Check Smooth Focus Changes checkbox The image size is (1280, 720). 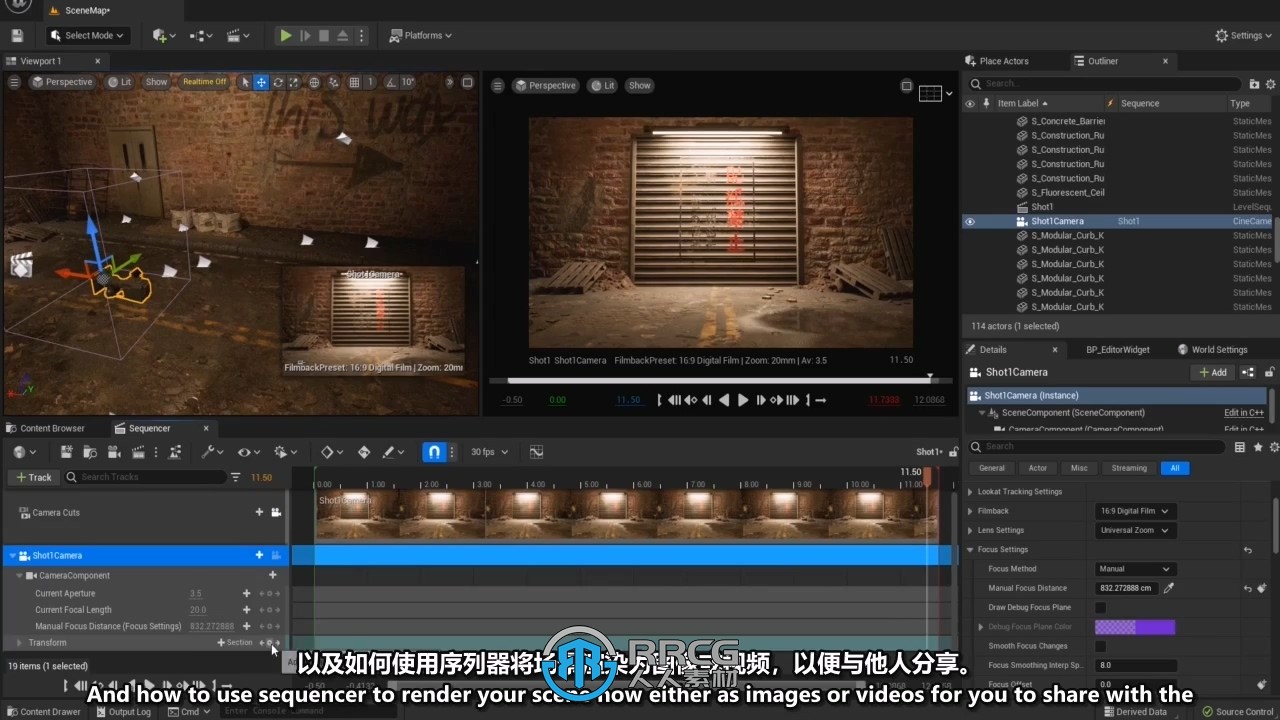[x=1101, y=646]
